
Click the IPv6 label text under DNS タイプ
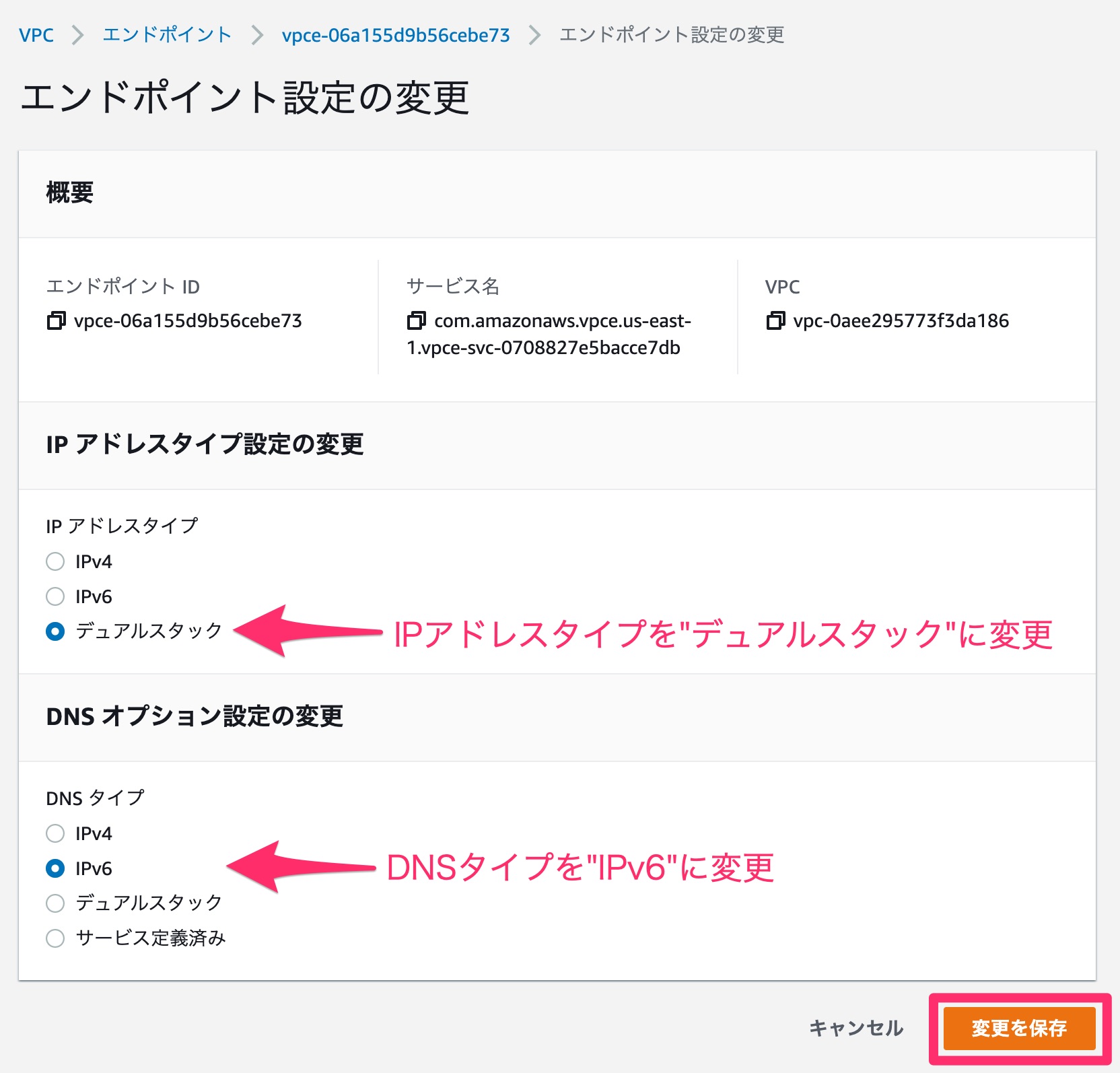tap(94, 868)
